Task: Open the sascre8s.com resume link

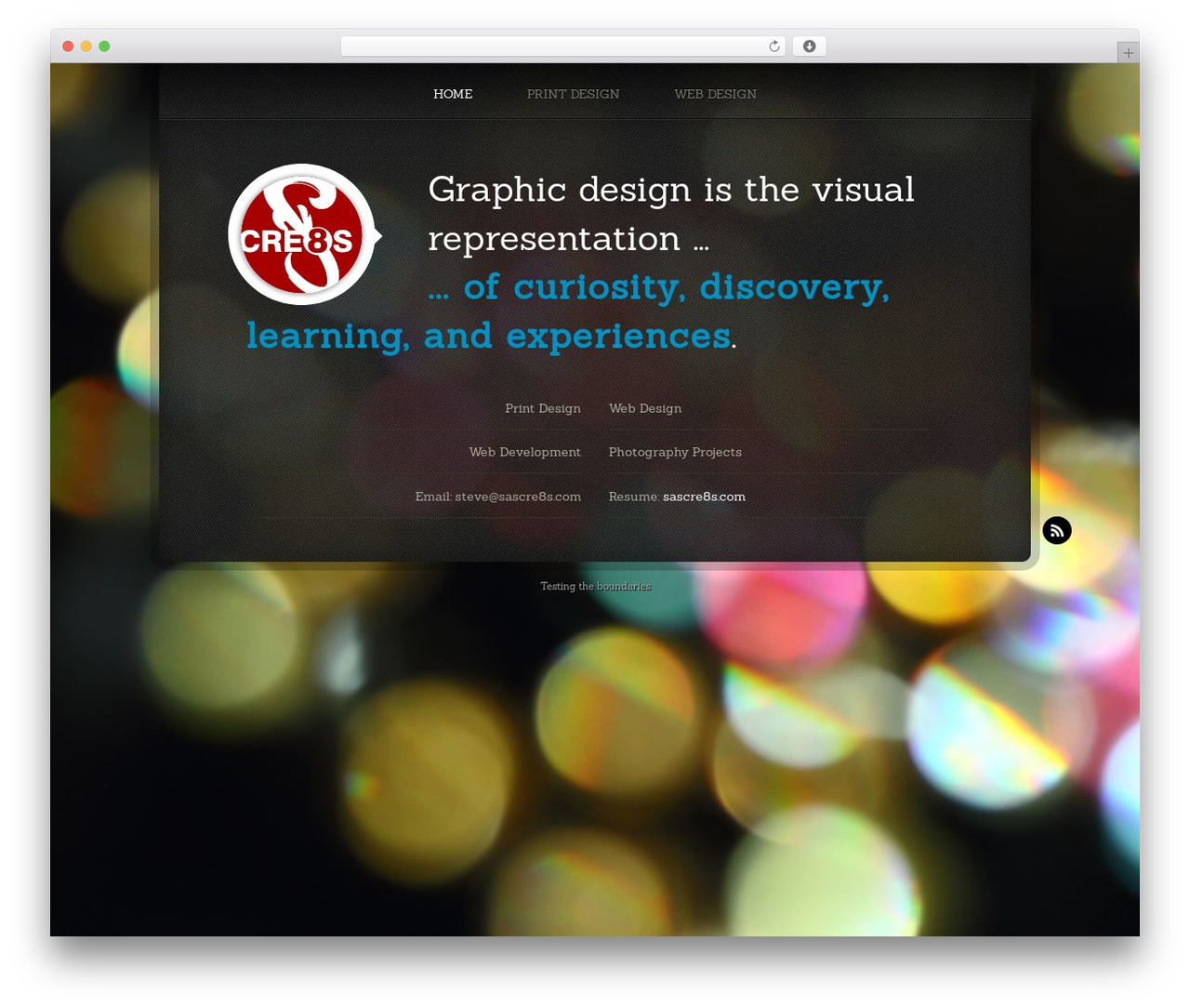Action: [704, 497]
